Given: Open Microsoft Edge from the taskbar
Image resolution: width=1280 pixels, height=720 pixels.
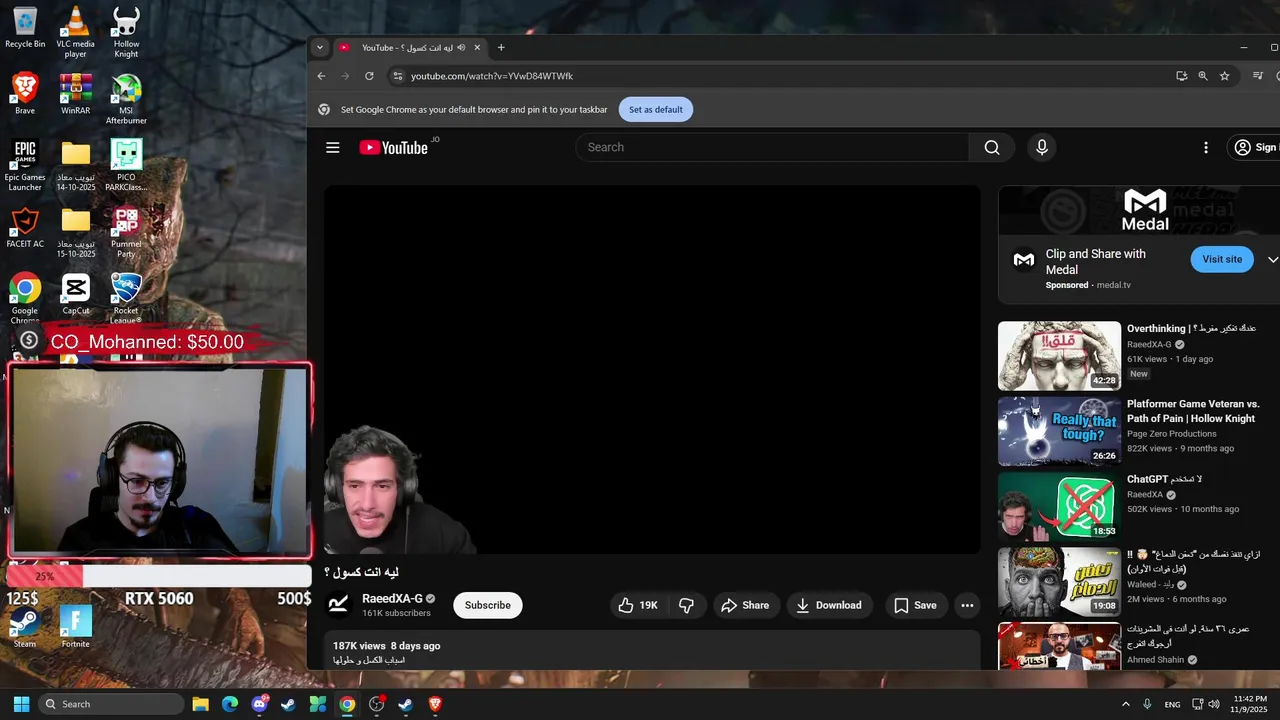Looking at the screenshot, I should [x=229, y=704].
